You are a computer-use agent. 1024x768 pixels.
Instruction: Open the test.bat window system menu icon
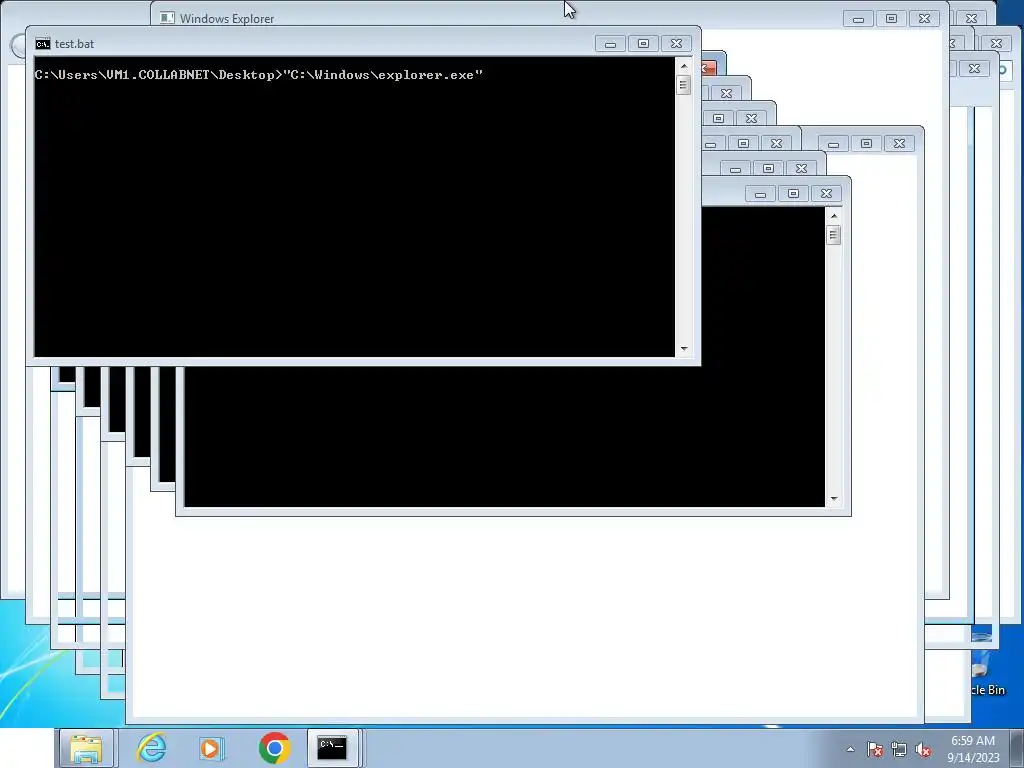click(42, 44)
